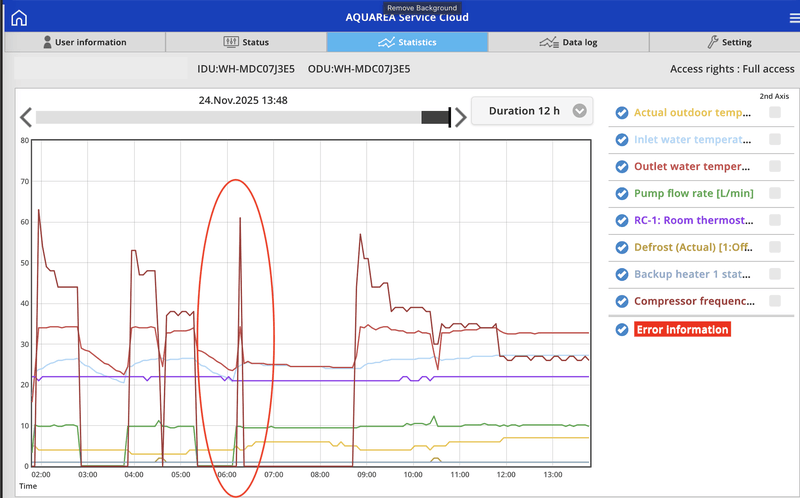Open the Data log tab

[x=568, y=42]
